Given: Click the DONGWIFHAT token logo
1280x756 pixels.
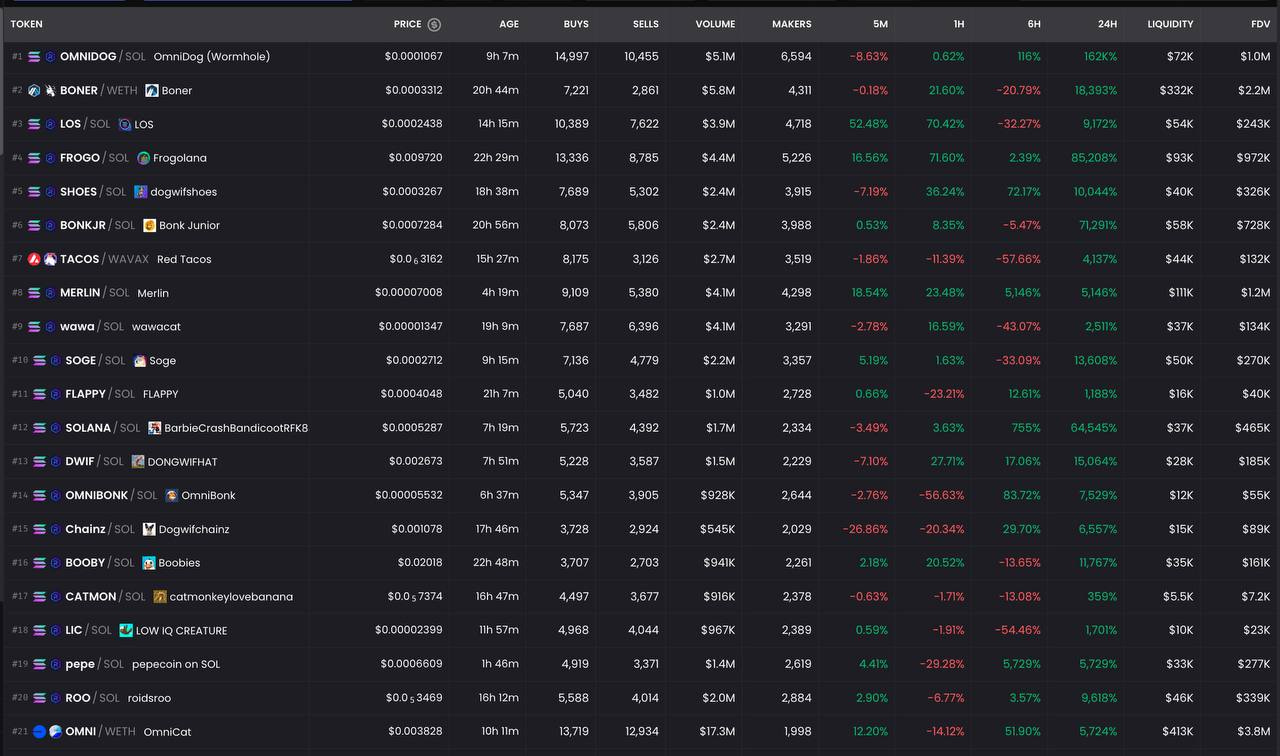Looking at the screenshot, I should tap(138, 462).
